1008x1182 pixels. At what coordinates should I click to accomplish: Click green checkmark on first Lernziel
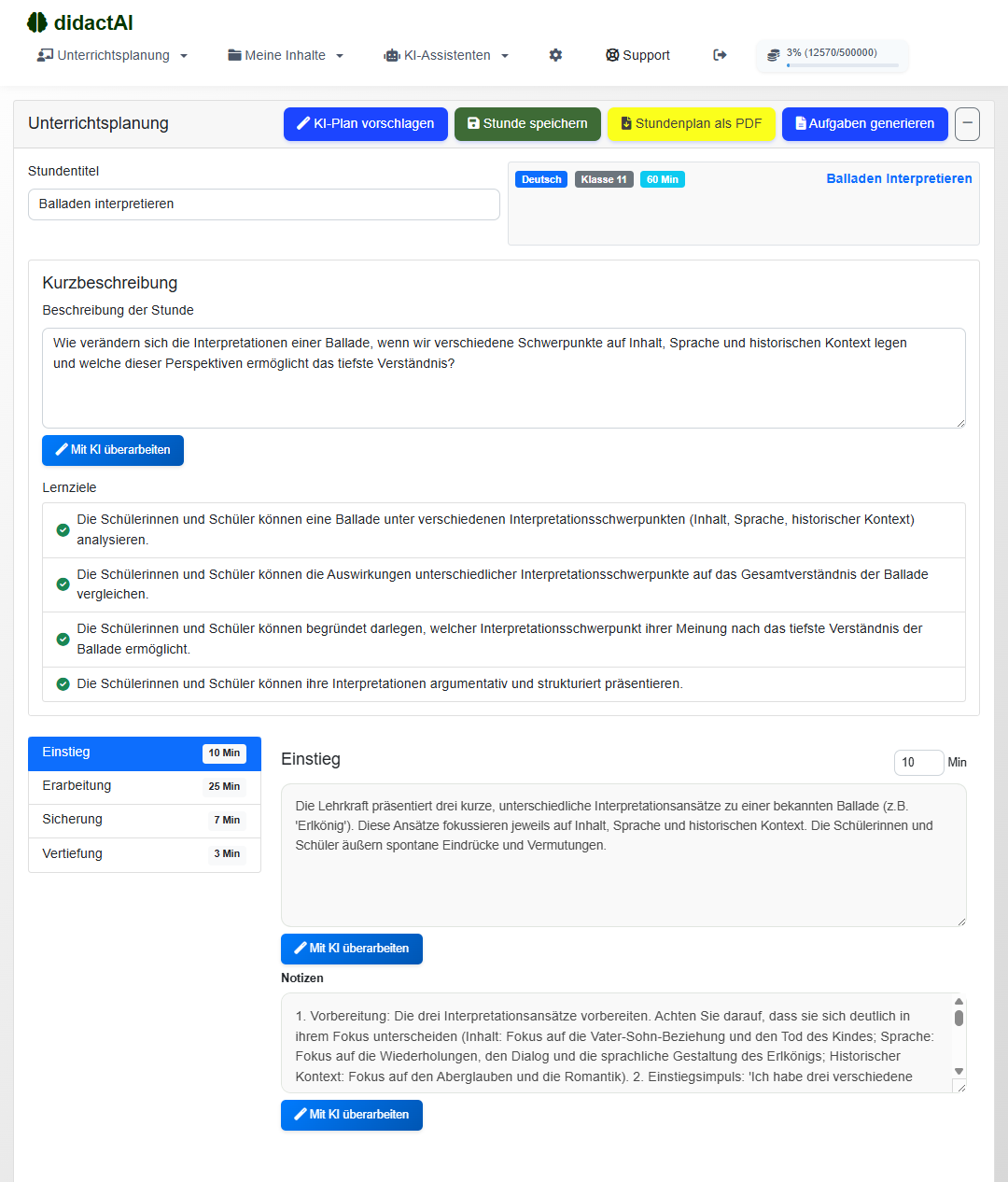coord(63,530)
